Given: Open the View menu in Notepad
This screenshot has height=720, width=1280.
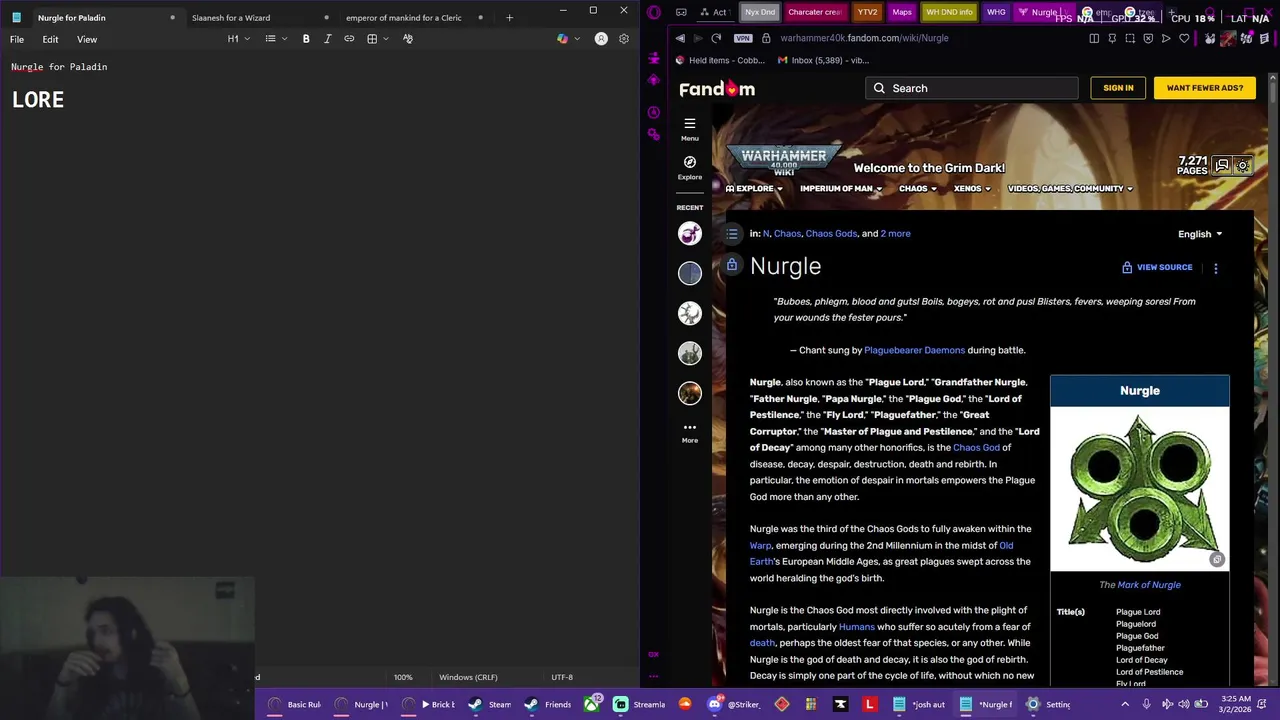Looking at the screenshot, I should pyautogui.click(x=87, y=39).
